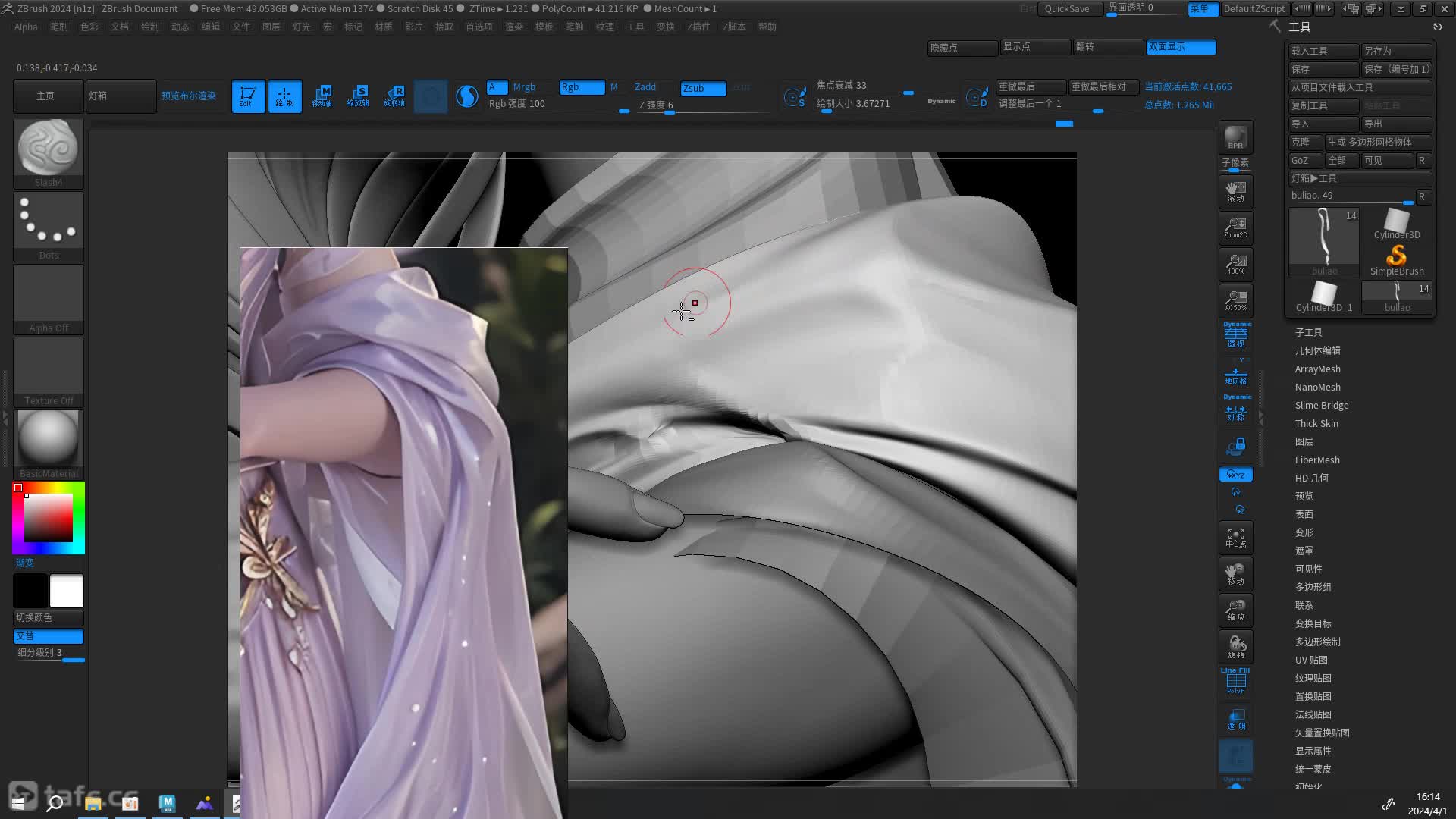The width and height of the screenshot is (1456, 819).
Task: Toggle Dynamic symmetry (对称) icon
Action: pyautogui.click(x=1235, y=409)
